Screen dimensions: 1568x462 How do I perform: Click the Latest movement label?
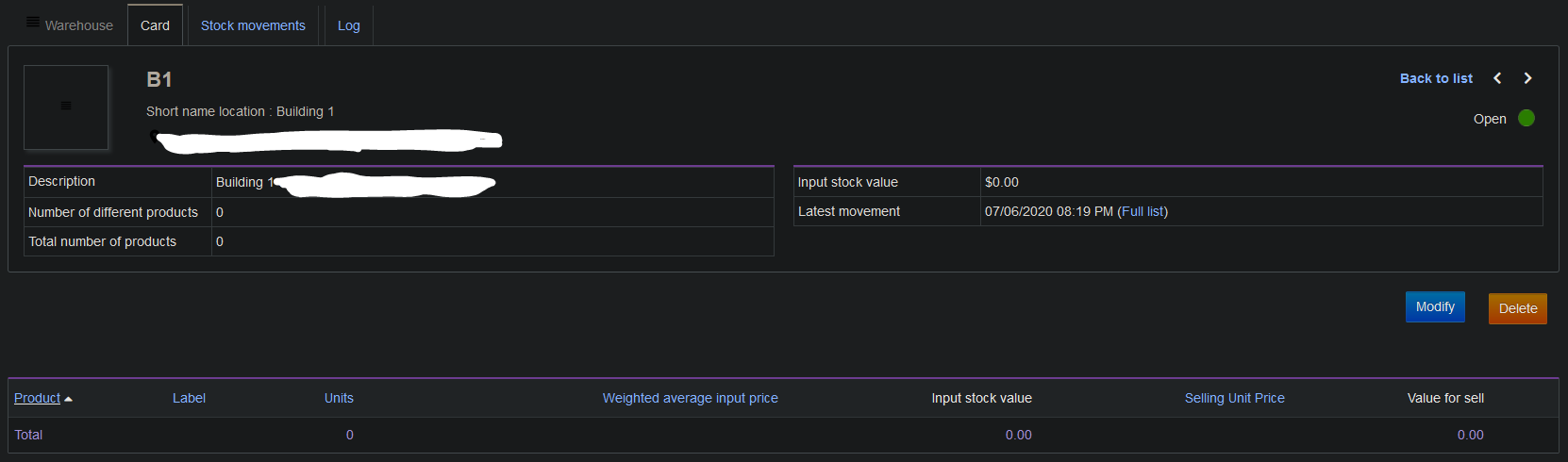click(x=849, y=211)
